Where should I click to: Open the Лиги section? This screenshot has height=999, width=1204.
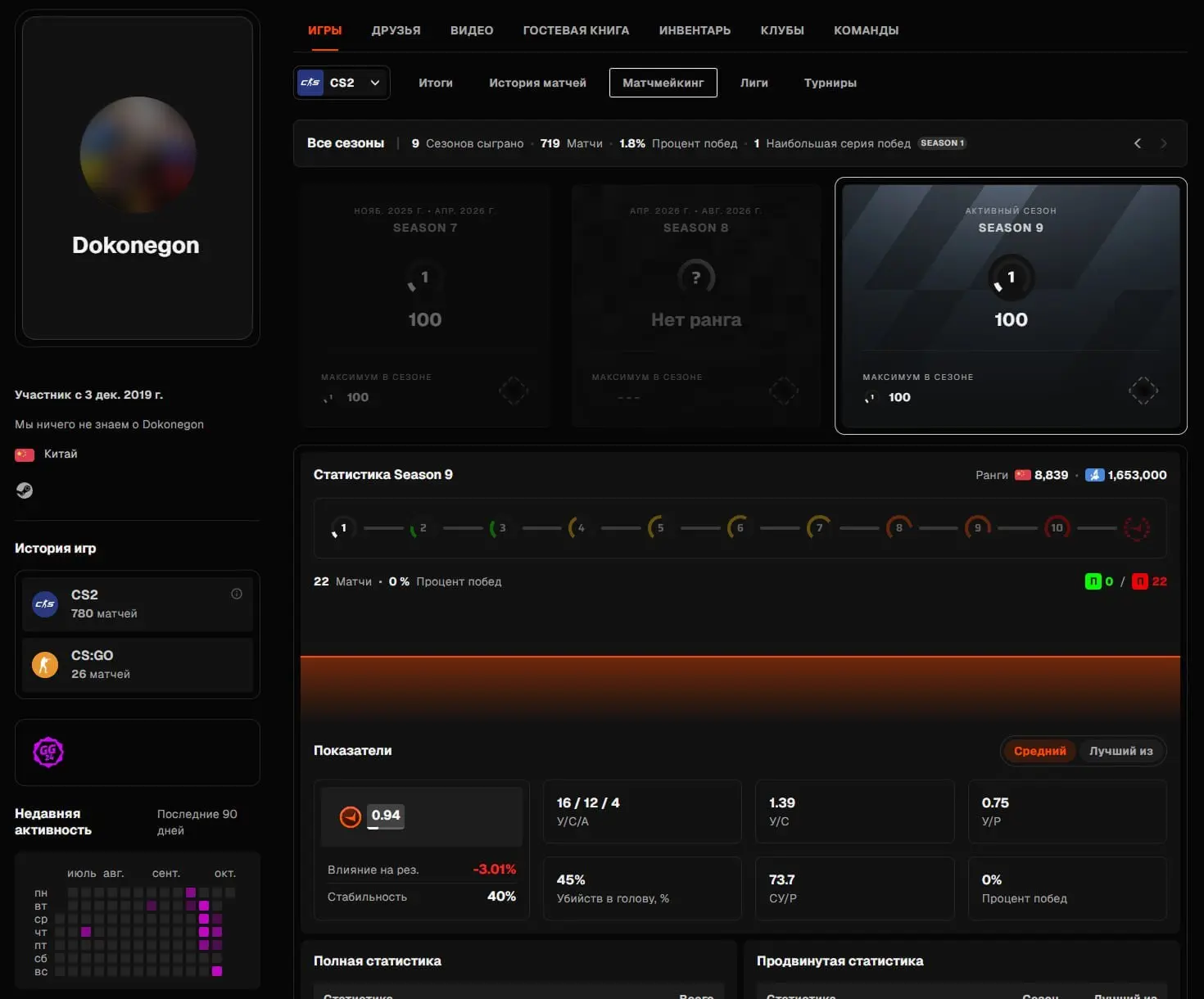tap(754, 83)
